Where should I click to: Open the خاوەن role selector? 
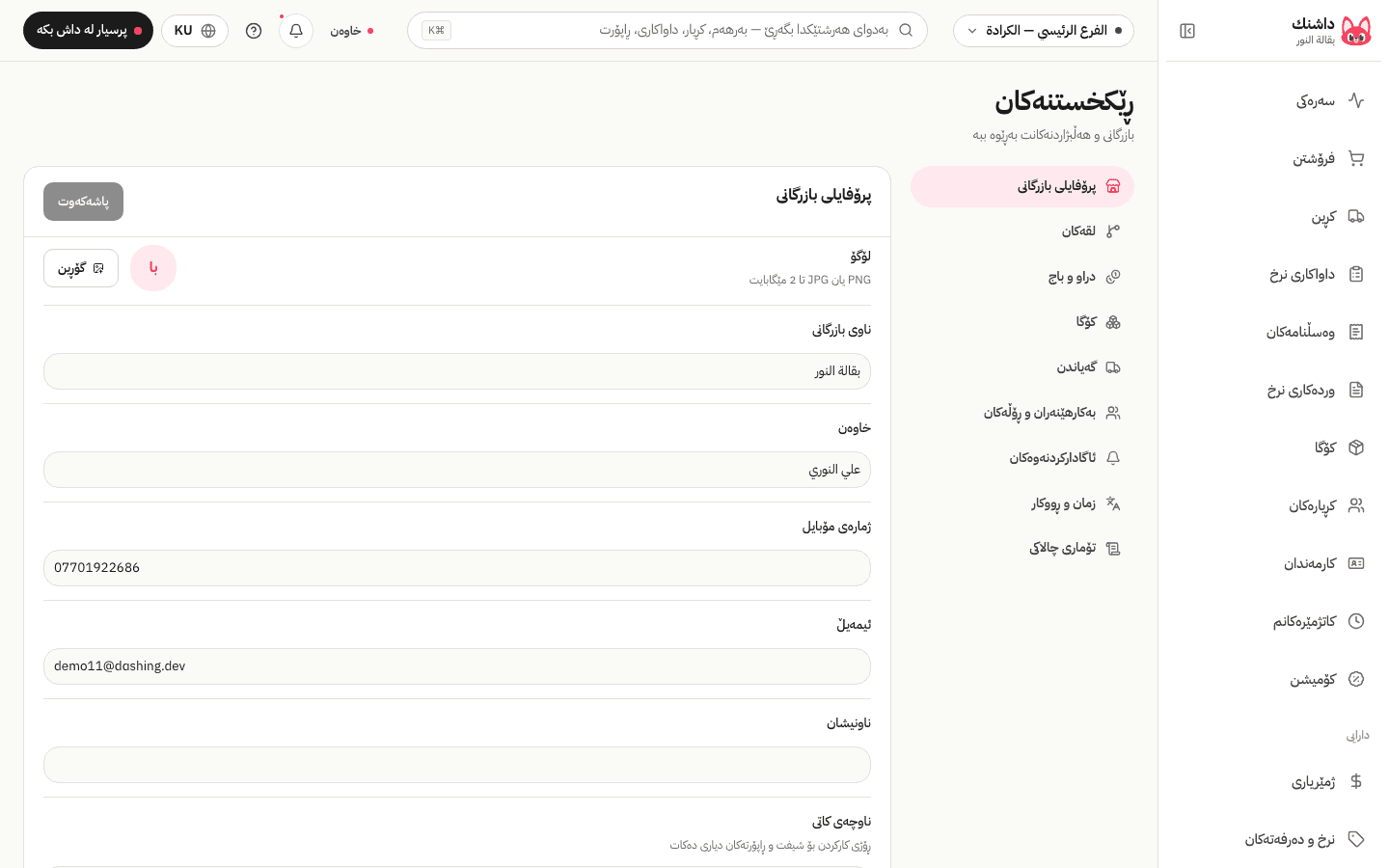coord(351,31)
